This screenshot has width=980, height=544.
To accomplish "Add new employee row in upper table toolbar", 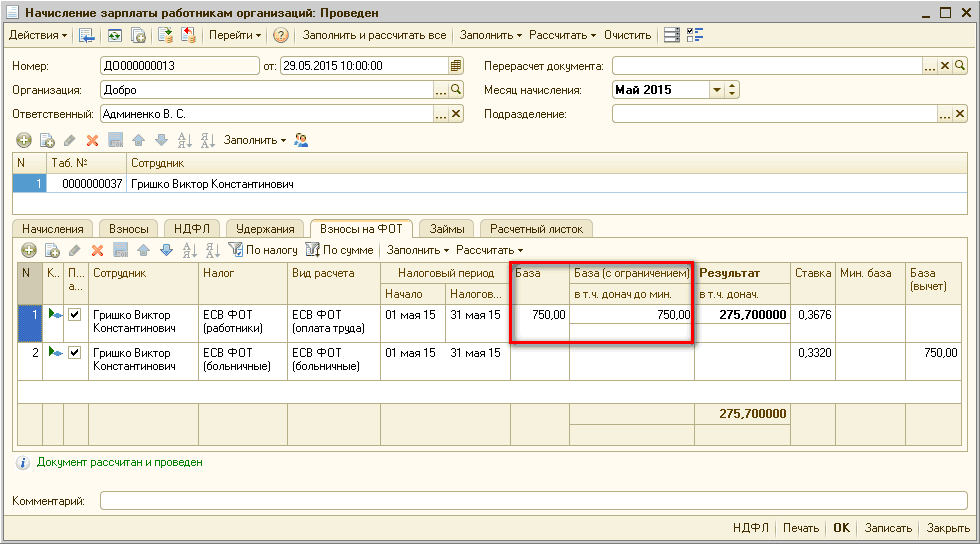I will tap(24, 140).
